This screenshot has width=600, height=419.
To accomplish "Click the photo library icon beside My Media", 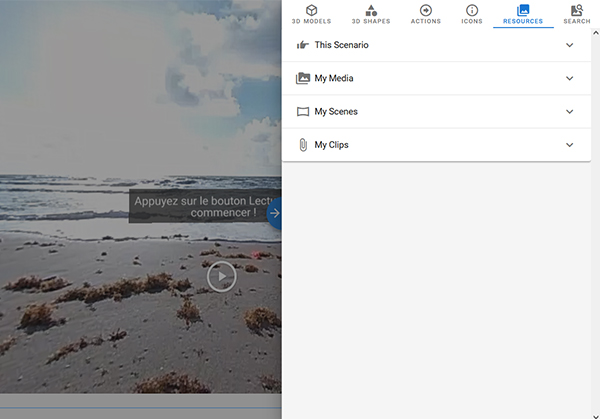I will click(303, 78).
